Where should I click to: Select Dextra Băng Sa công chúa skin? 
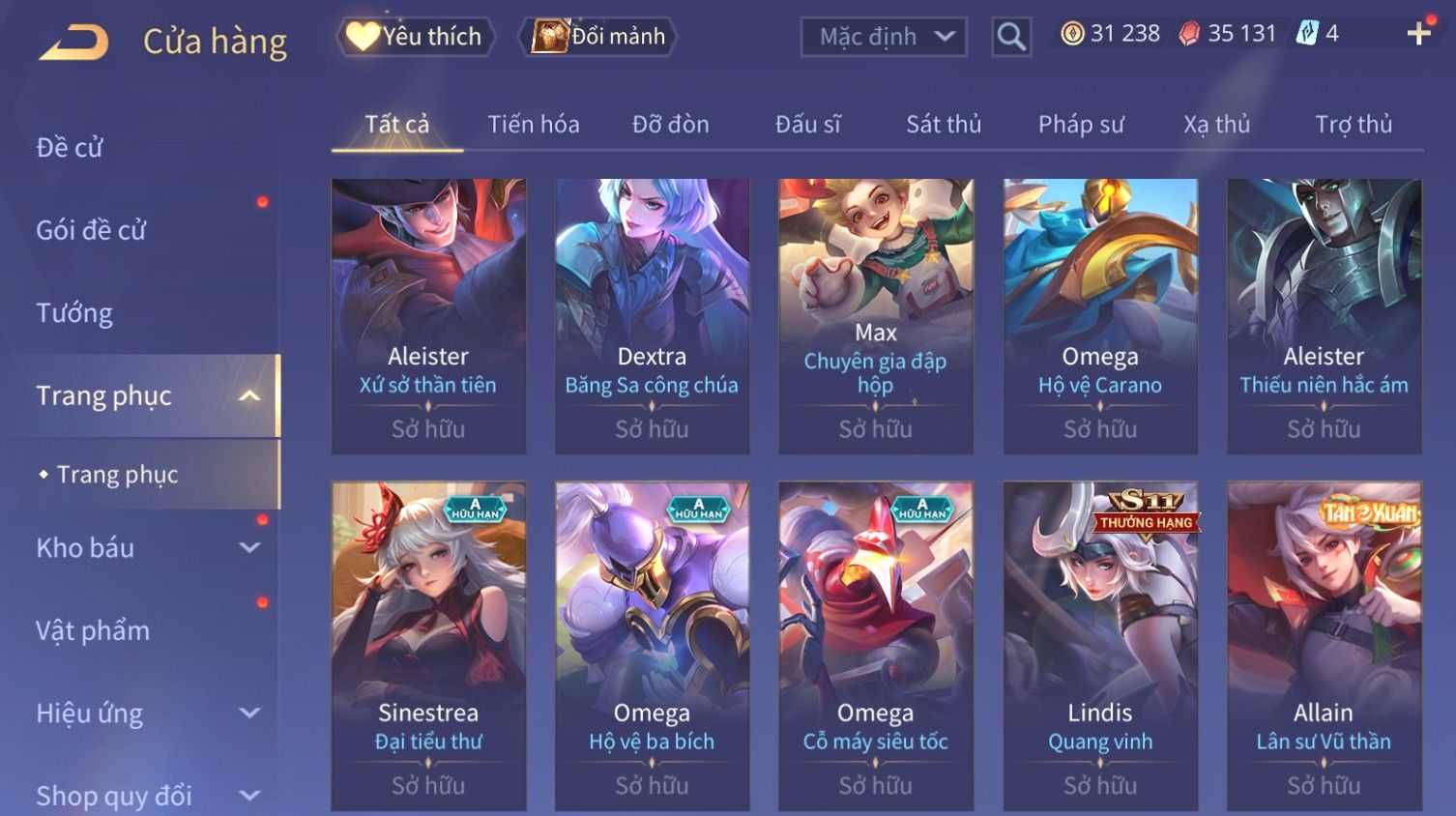(x=652, y=316)
